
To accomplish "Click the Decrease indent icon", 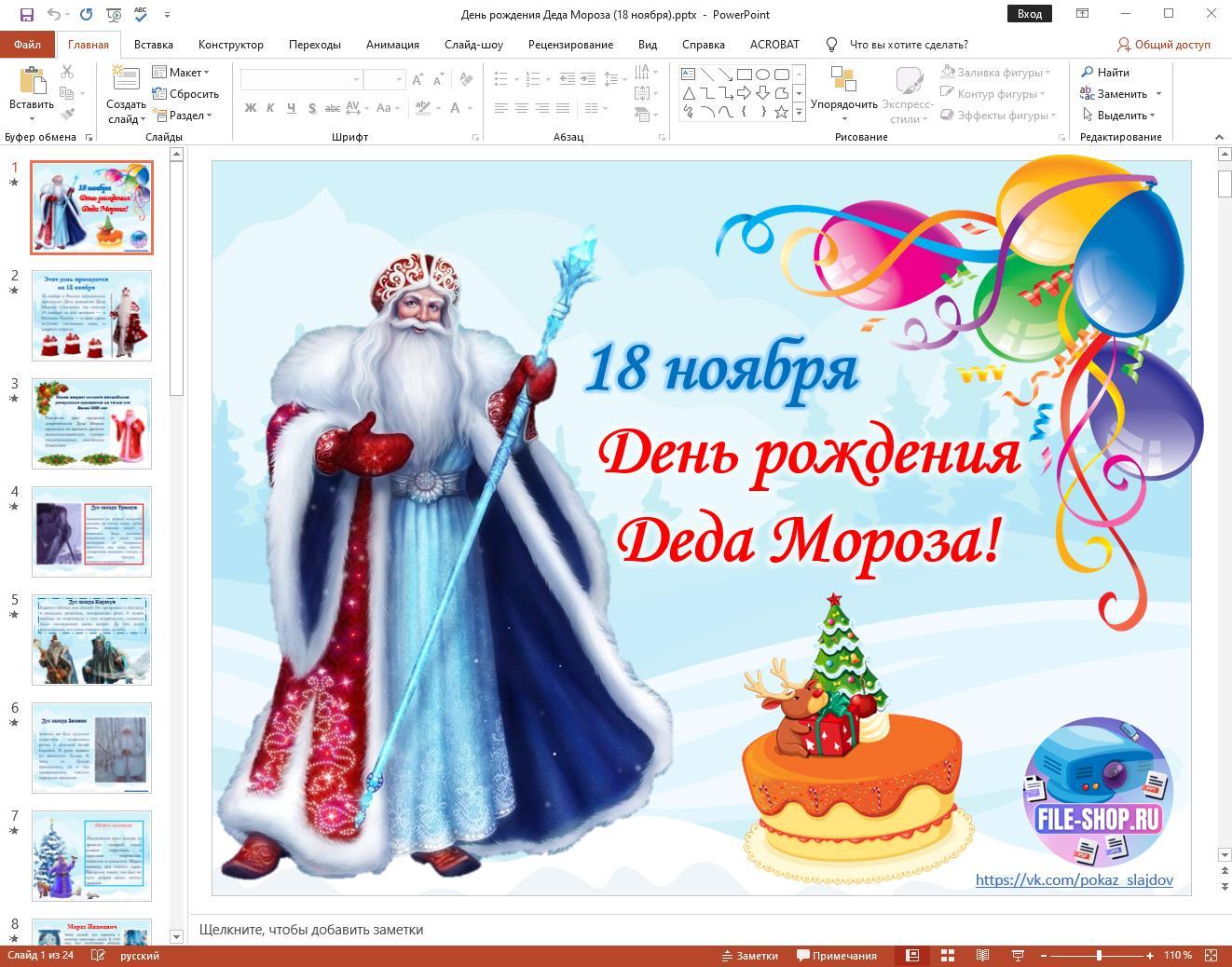I will click(x=568, y=79).
